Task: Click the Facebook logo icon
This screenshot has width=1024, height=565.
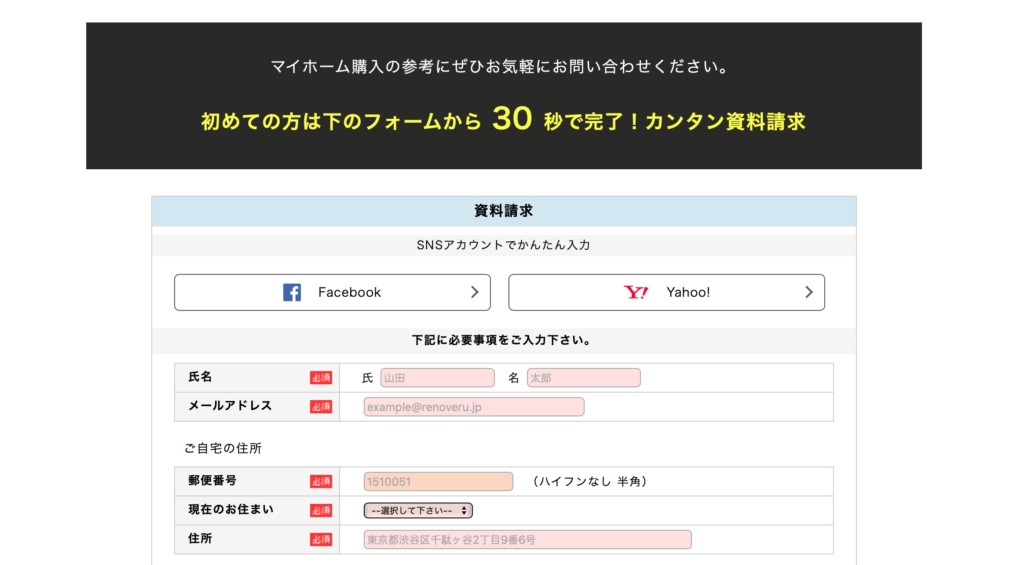Action: point(292,292)
